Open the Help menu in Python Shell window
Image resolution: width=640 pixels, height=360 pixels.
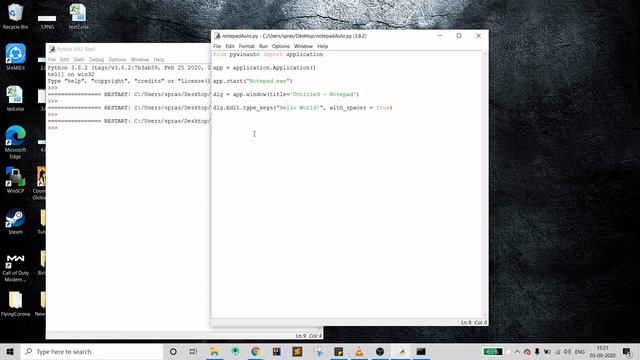pyautogui.click(x=159, y=60)
